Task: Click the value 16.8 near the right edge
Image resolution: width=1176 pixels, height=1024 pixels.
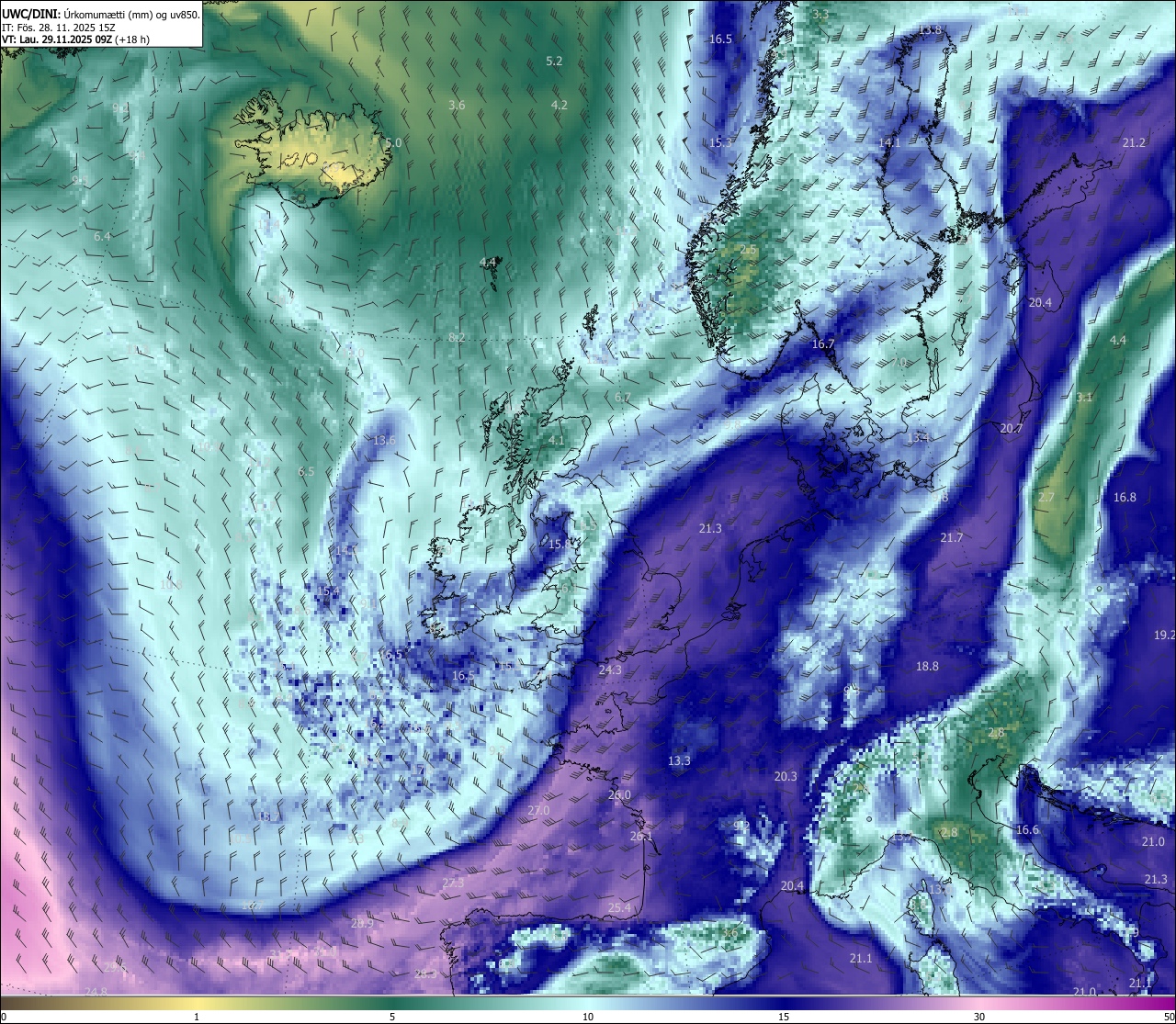Action: tap(1125, 497)
